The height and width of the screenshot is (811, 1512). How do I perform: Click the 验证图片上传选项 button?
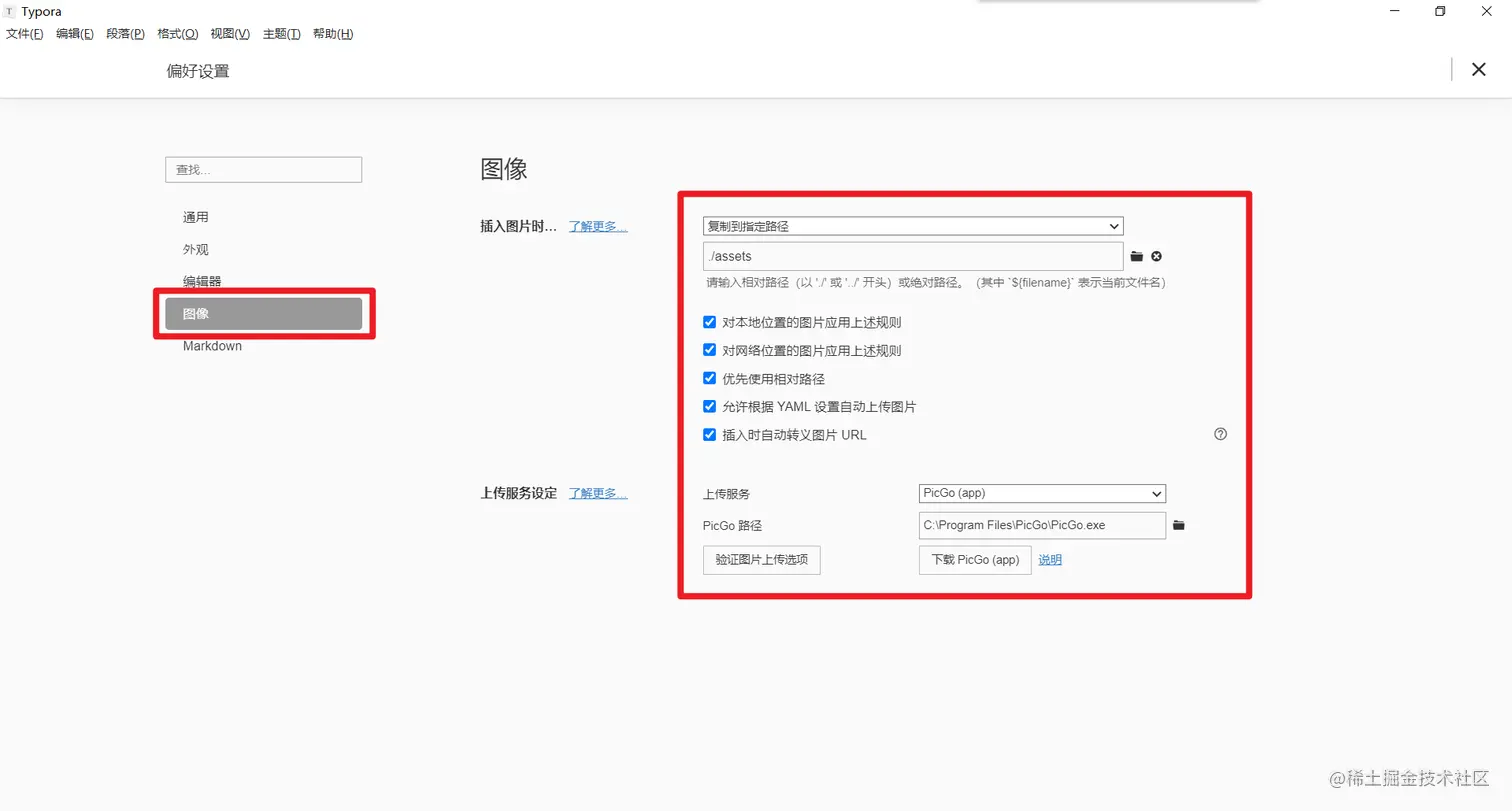pos(762,560)
